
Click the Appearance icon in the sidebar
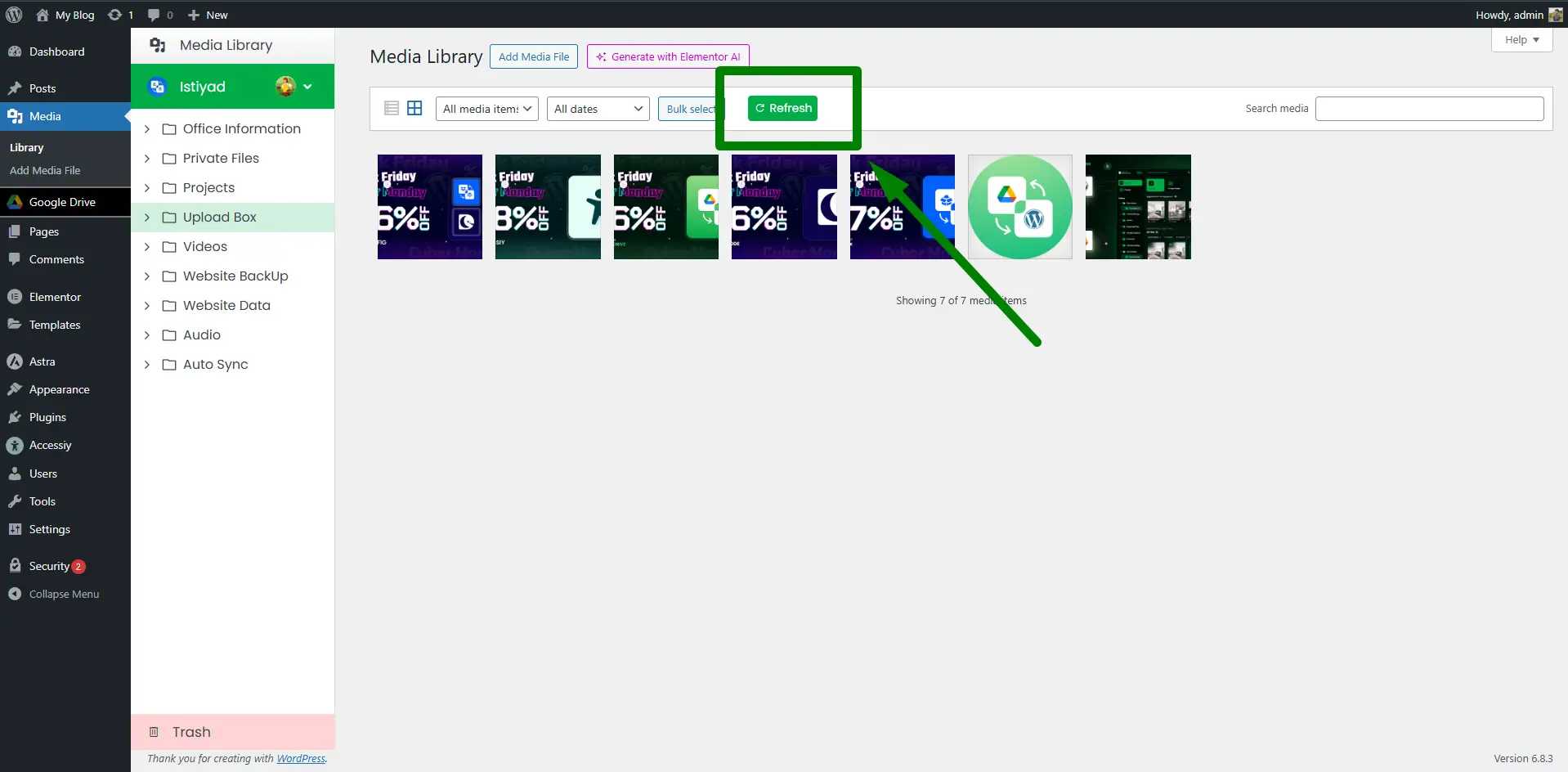(16, 388)
